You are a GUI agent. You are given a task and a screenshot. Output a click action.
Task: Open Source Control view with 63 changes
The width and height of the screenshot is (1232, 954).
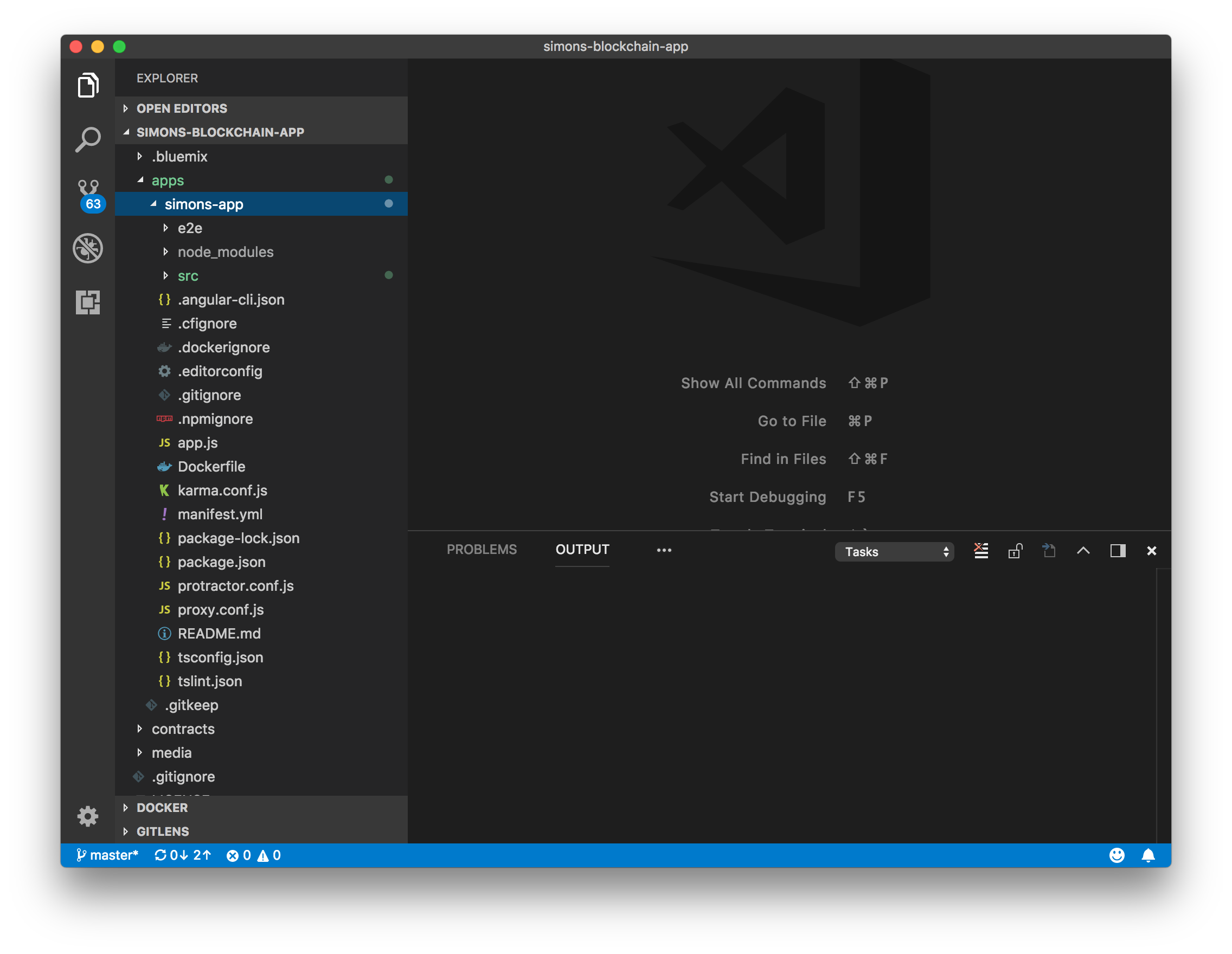(88, 194)
